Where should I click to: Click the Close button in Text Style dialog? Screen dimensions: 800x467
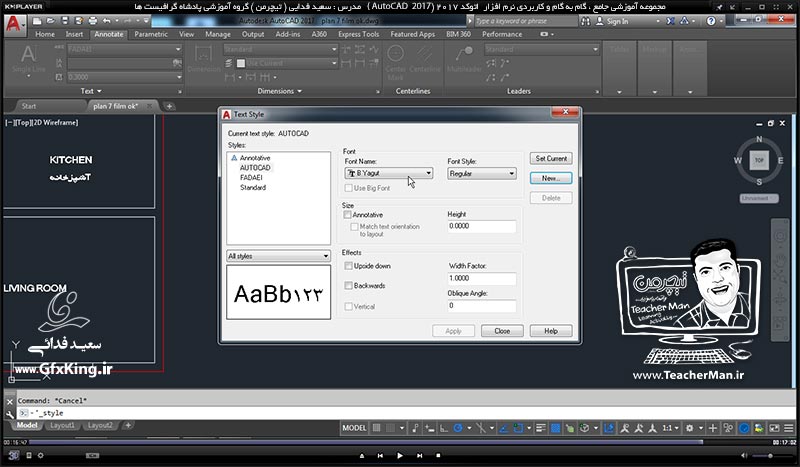tap(502, 331)
